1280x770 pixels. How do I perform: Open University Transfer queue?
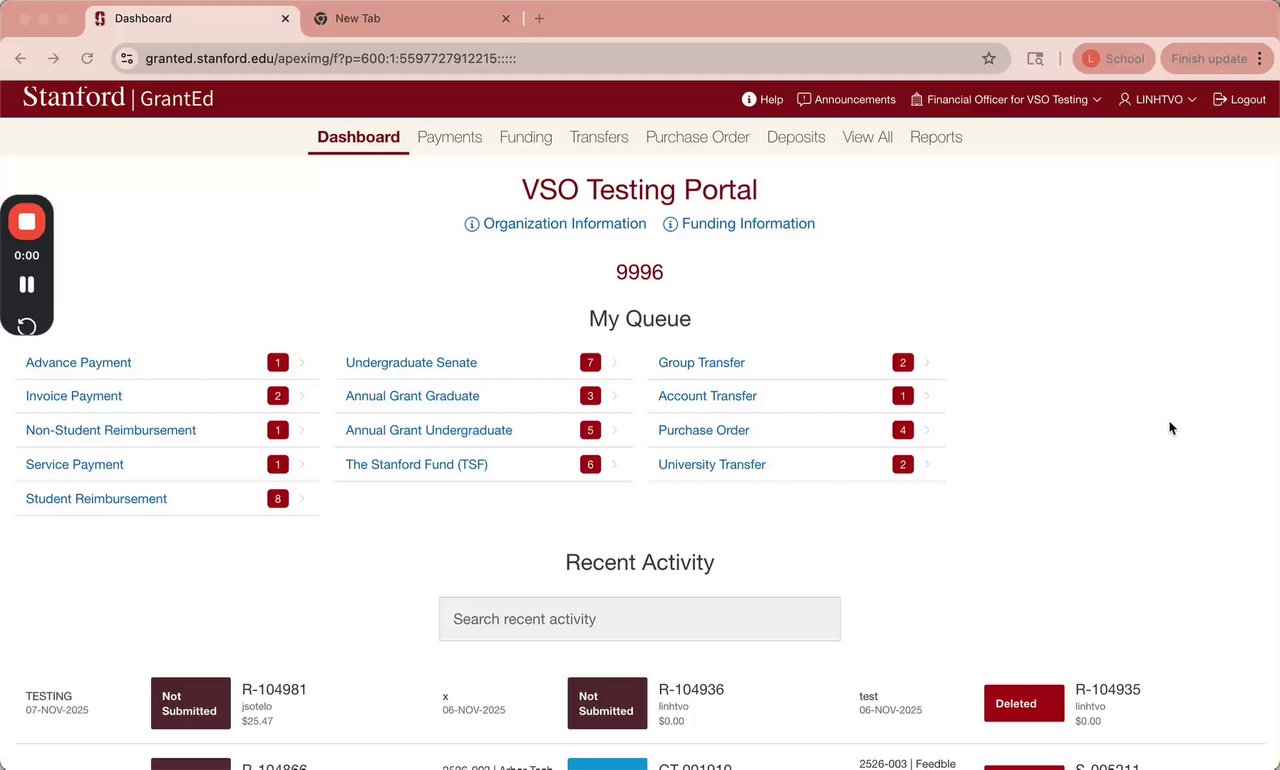point(712,464)
